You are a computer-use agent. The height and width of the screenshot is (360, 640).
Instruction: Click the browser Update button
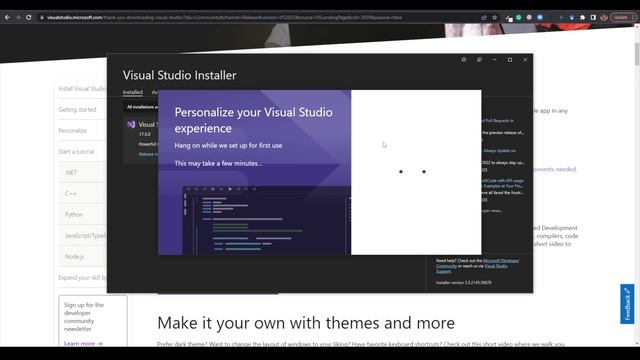pos(623,18)
